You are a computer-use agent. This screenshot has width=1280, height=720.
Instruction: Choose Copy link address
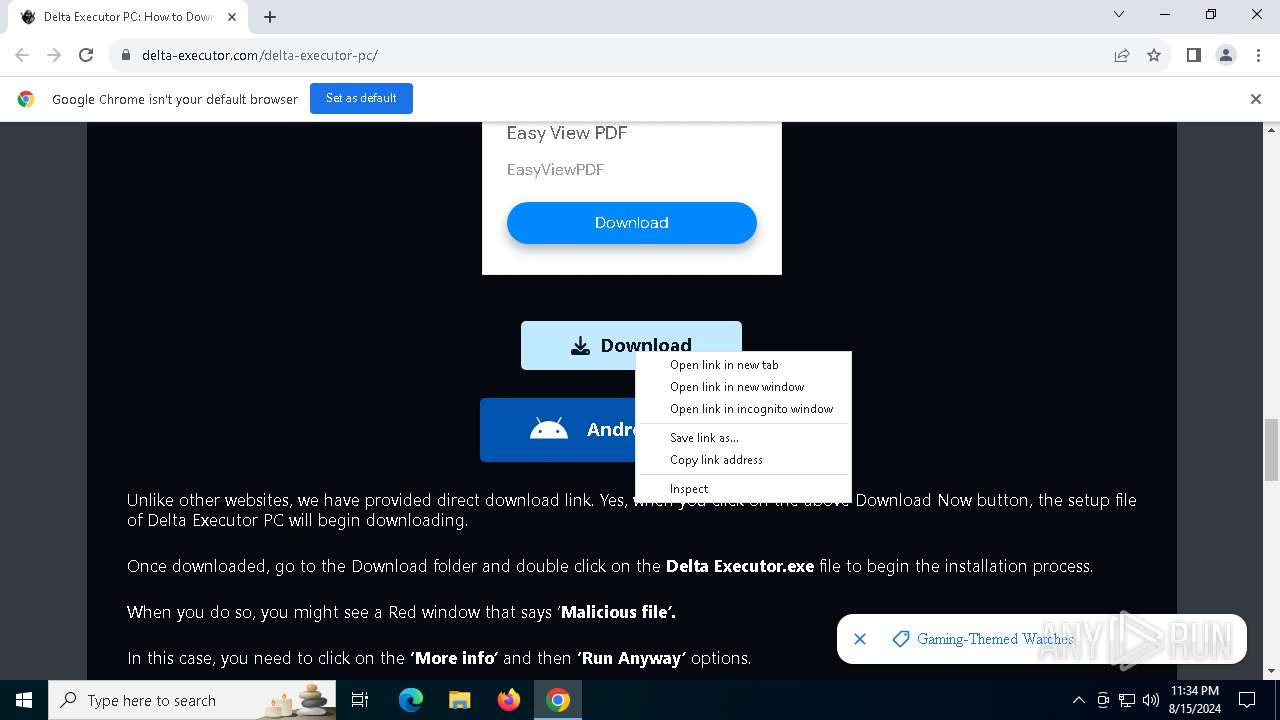pyautogui.click(x=743, y=460)
